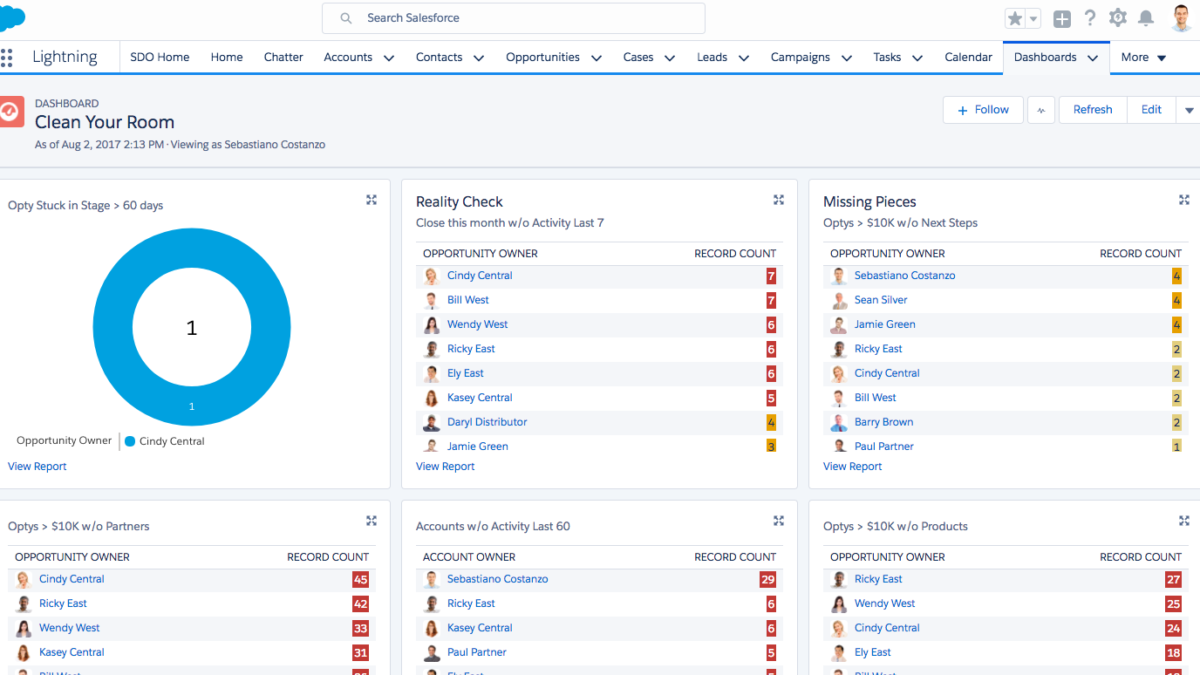The image size is (1200, 675).
Task: Click Barry Brown's avatar in Missing Pieces
Action: coord(839,422)
